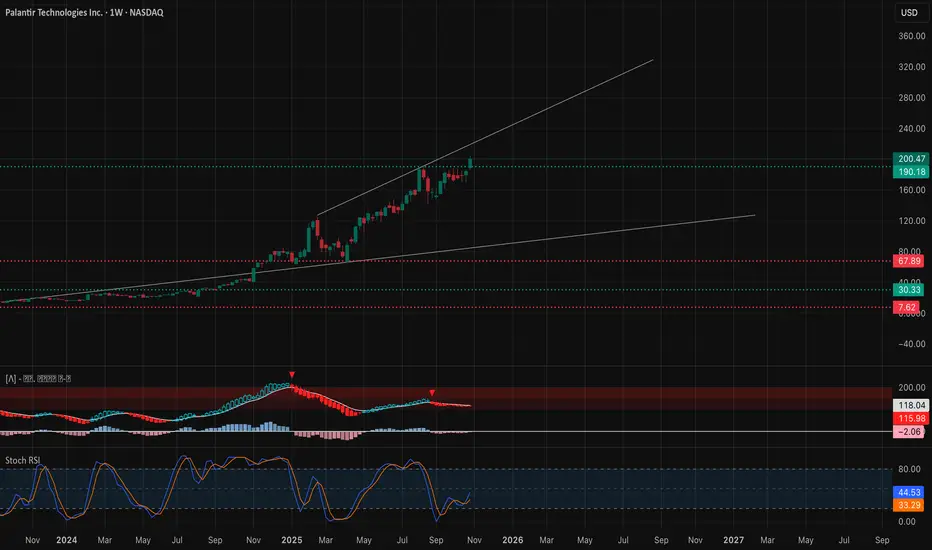Select the Palantir Technologies Inc. chart title

point(84,12)
